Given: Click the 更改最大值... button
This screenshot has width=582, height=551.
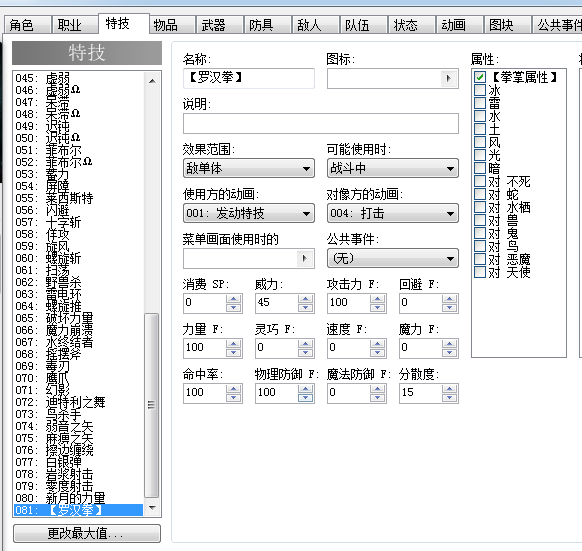Looking at the screenshot, I should [x=87, y=534].
